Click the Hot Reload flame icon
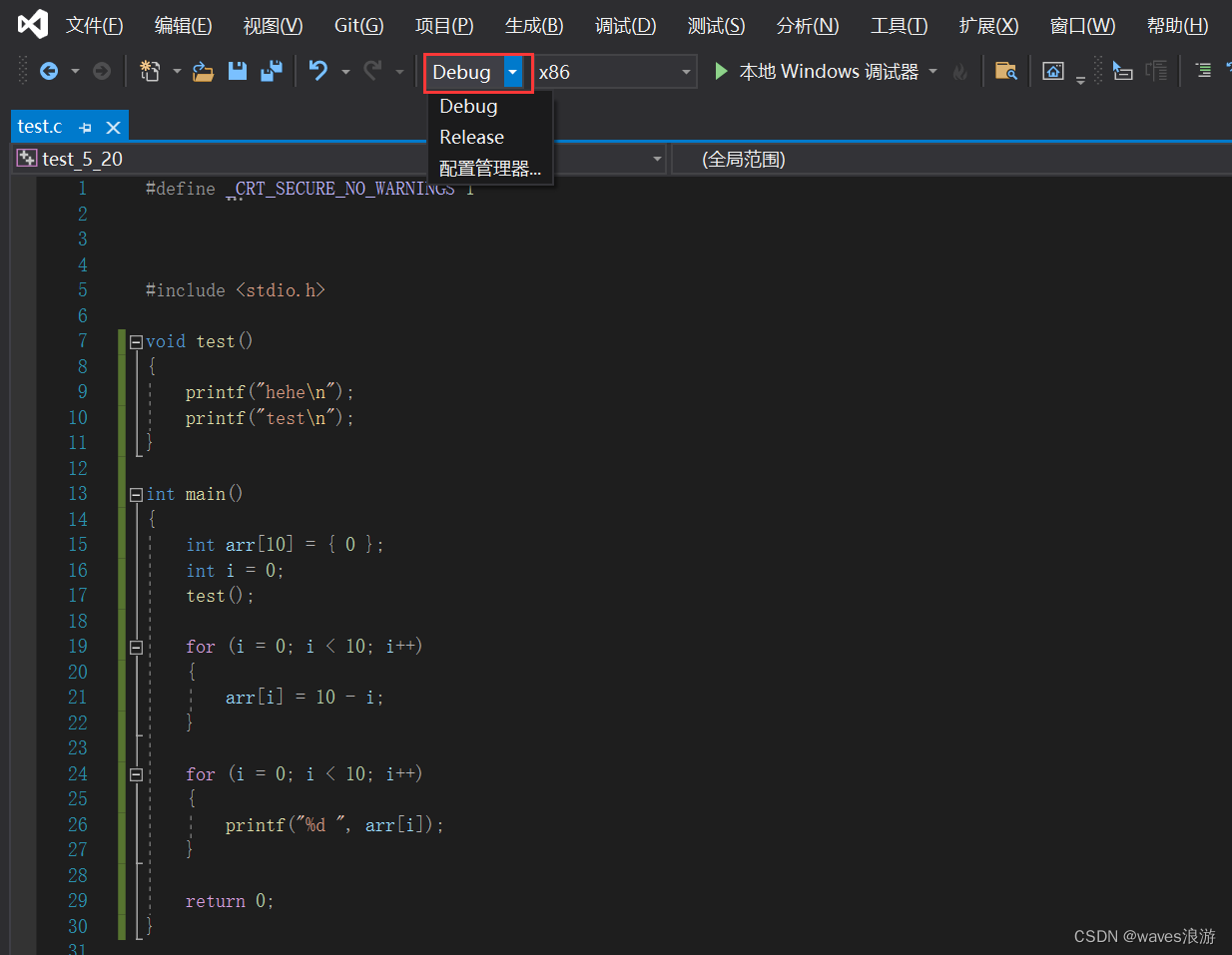Viewport: 1232px width, 955px height. click(959, 72)
